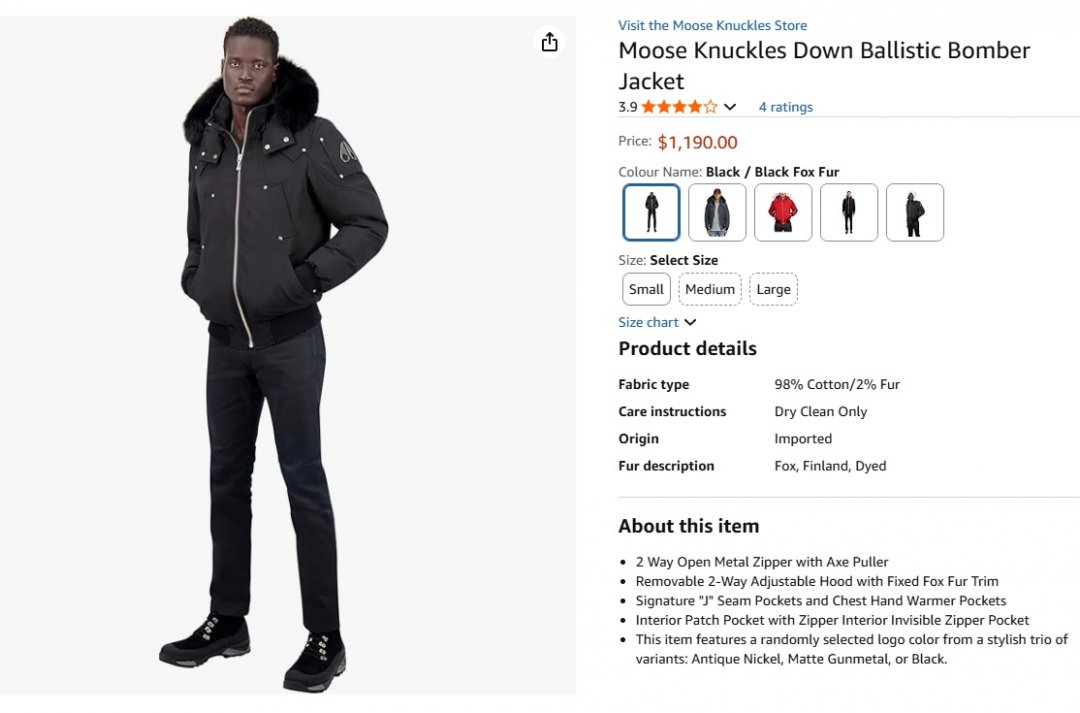This screenshot has width=1080, height=713.
Task: Click the 3.9 rating number
Action: coord(627,107)
